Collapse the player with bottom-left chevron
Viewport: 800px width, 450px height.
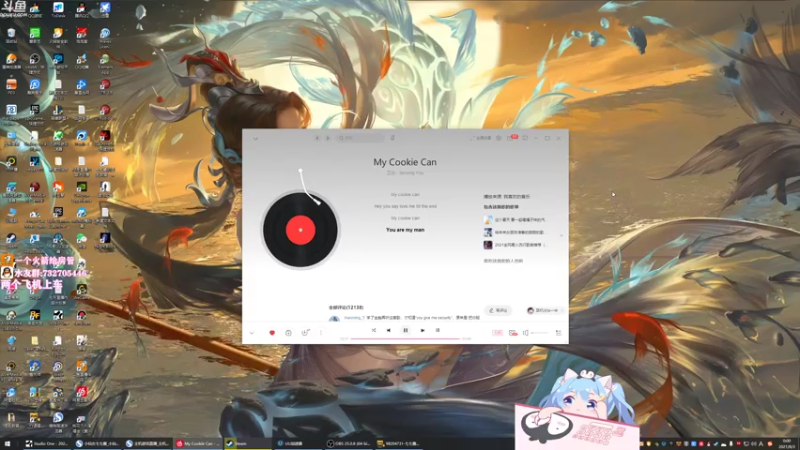pos(252,333)
